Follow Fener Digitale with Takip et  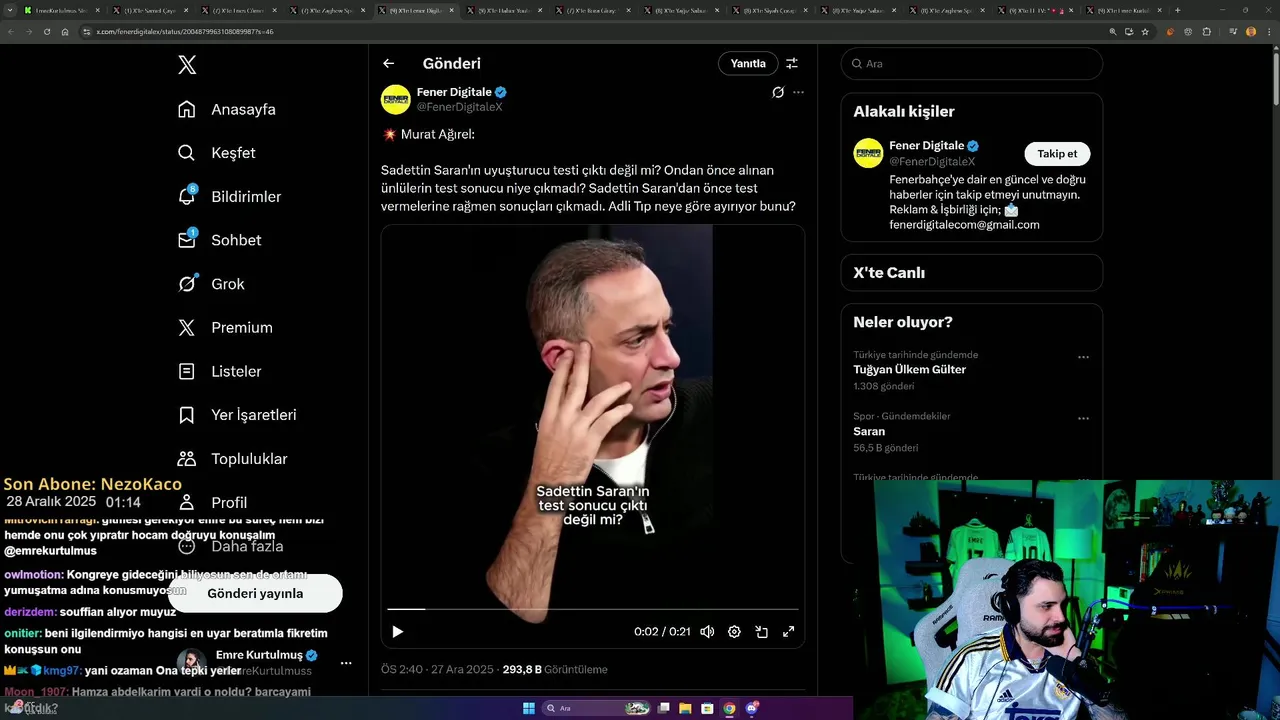(x=1057, y=153)
